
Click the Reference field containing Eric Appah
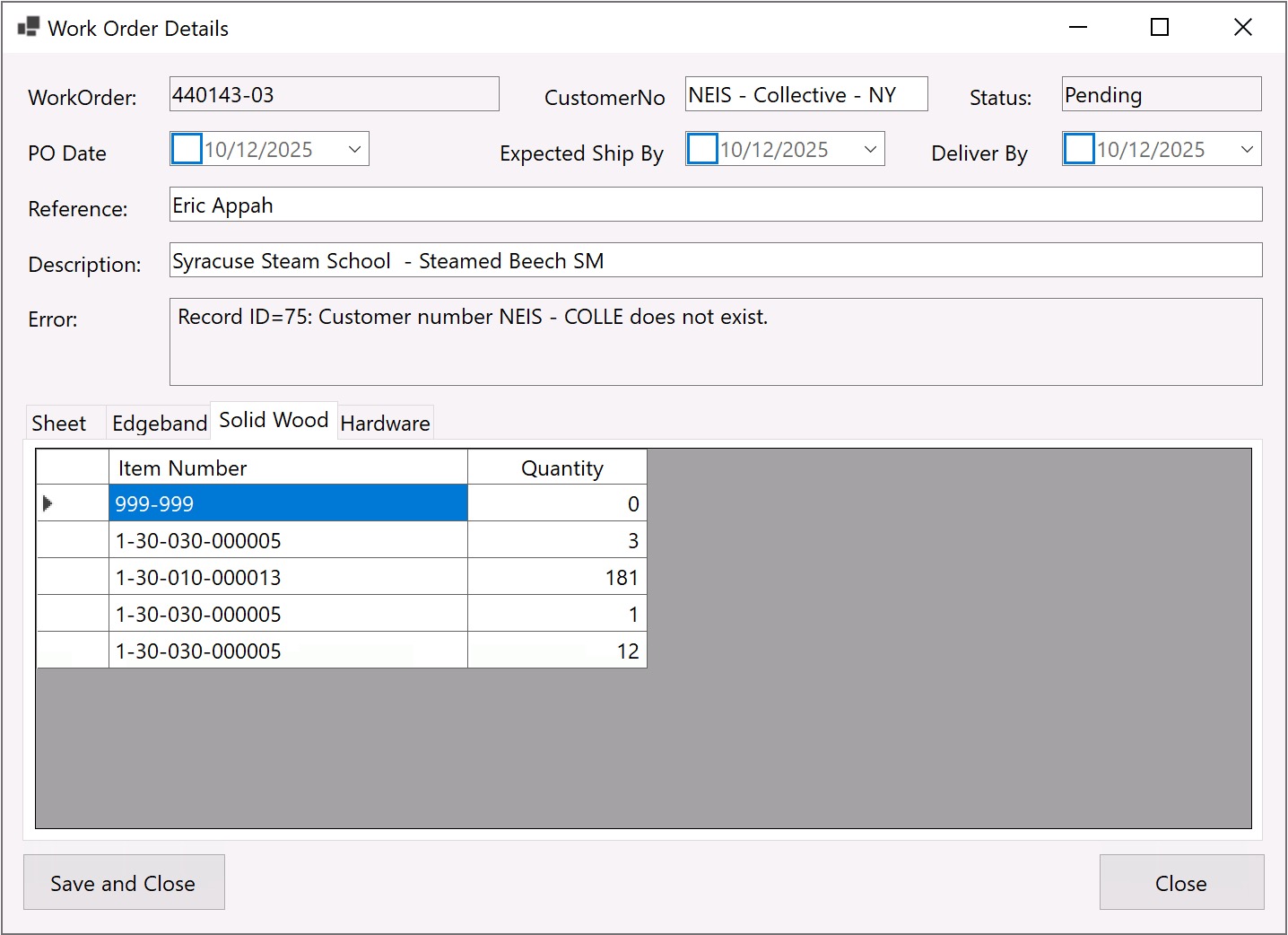(715, 205)
